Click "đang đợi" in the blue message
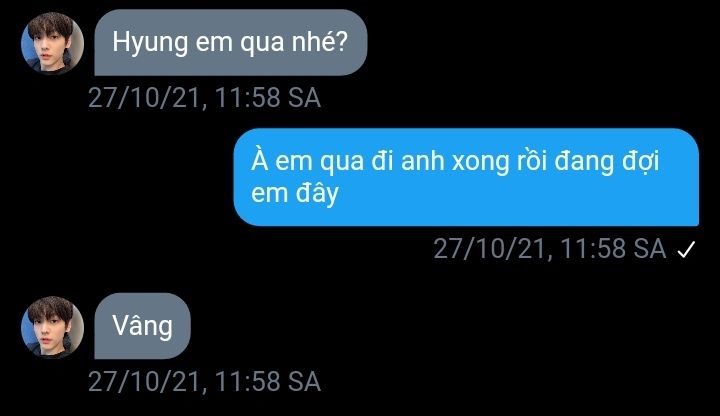This screenshot has width=720, height=416. tap(607, 162)
